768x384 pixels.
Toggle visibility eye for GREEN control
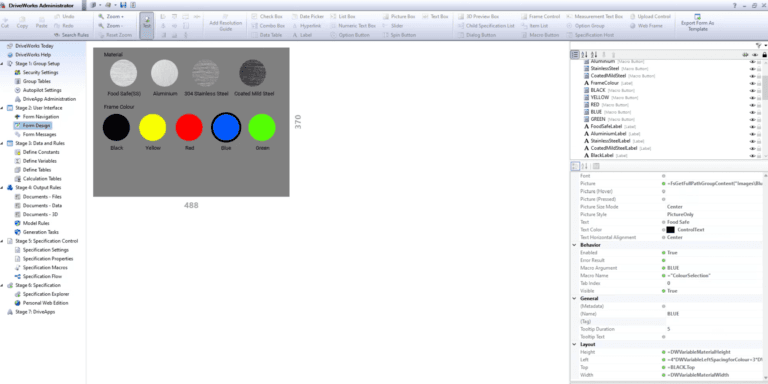752,119
